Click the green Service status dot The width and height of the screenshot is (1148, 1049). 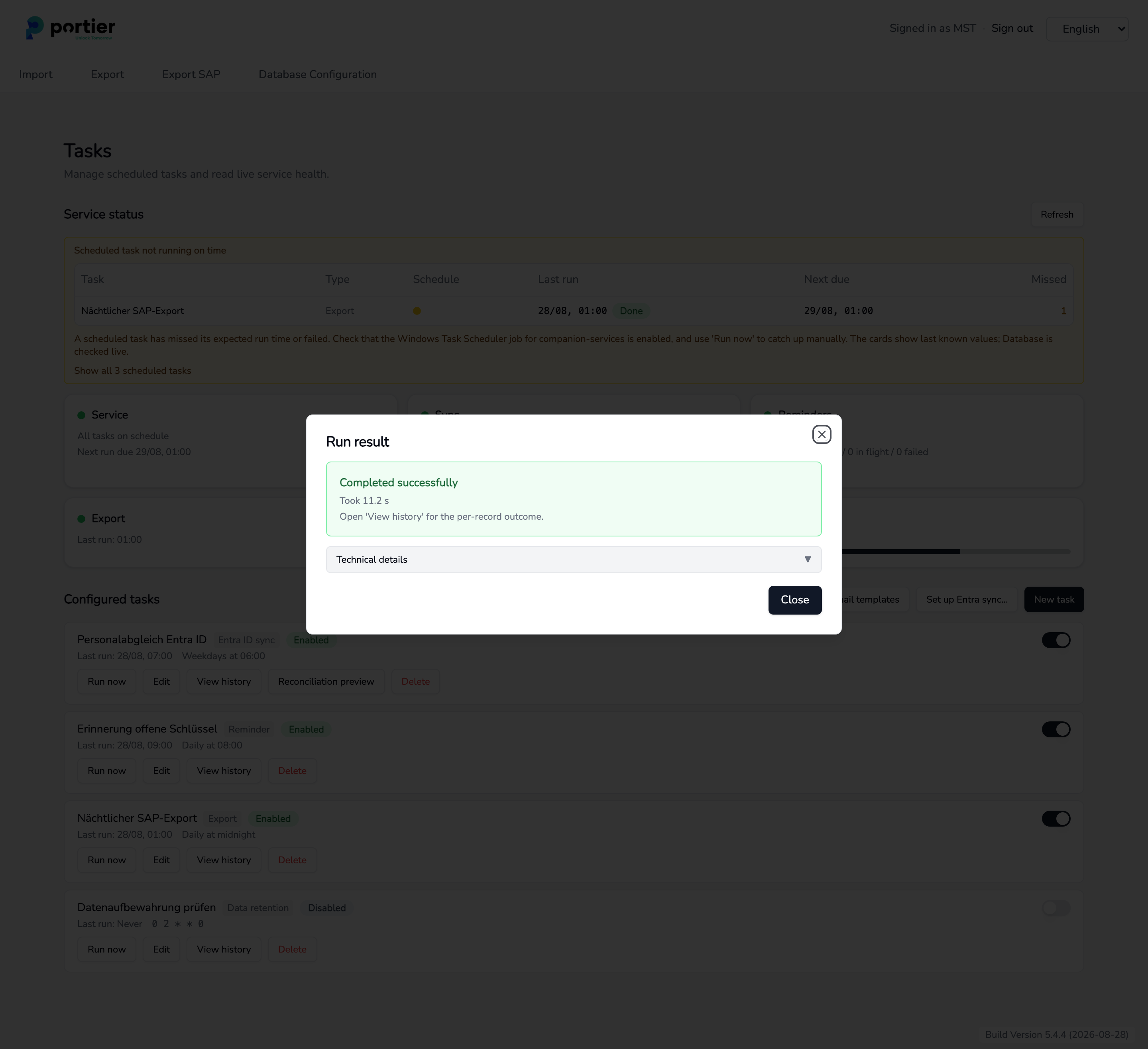click(x=81, y=415)
